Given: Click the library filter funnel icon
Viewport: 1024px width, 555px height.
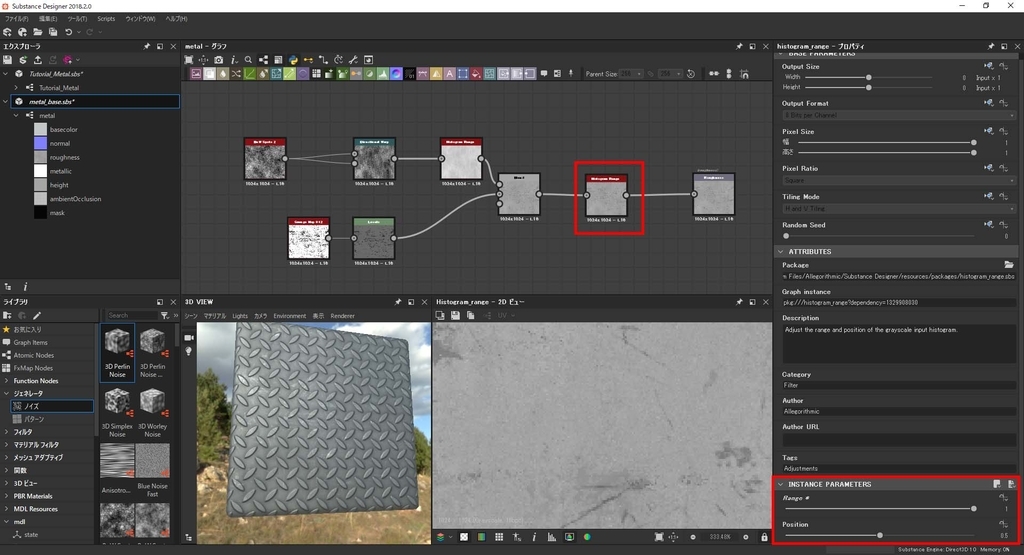Looking at the screenshot, I should click(x=165, y=315).
